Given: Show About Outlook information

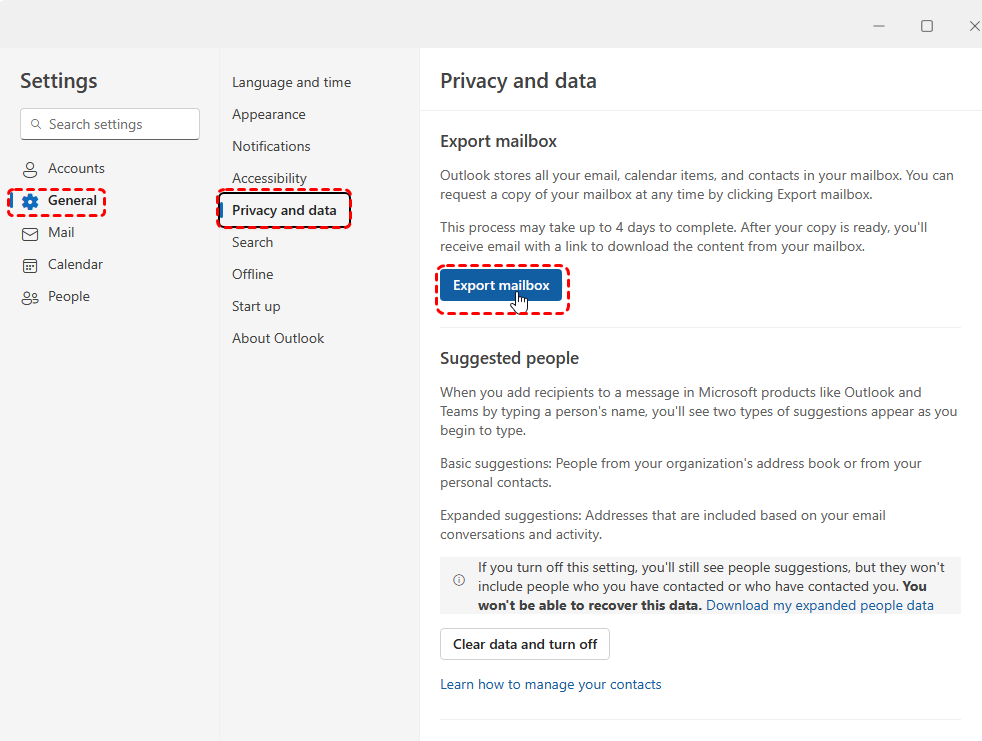Looking at the screenshot, I should pos(278,338).
